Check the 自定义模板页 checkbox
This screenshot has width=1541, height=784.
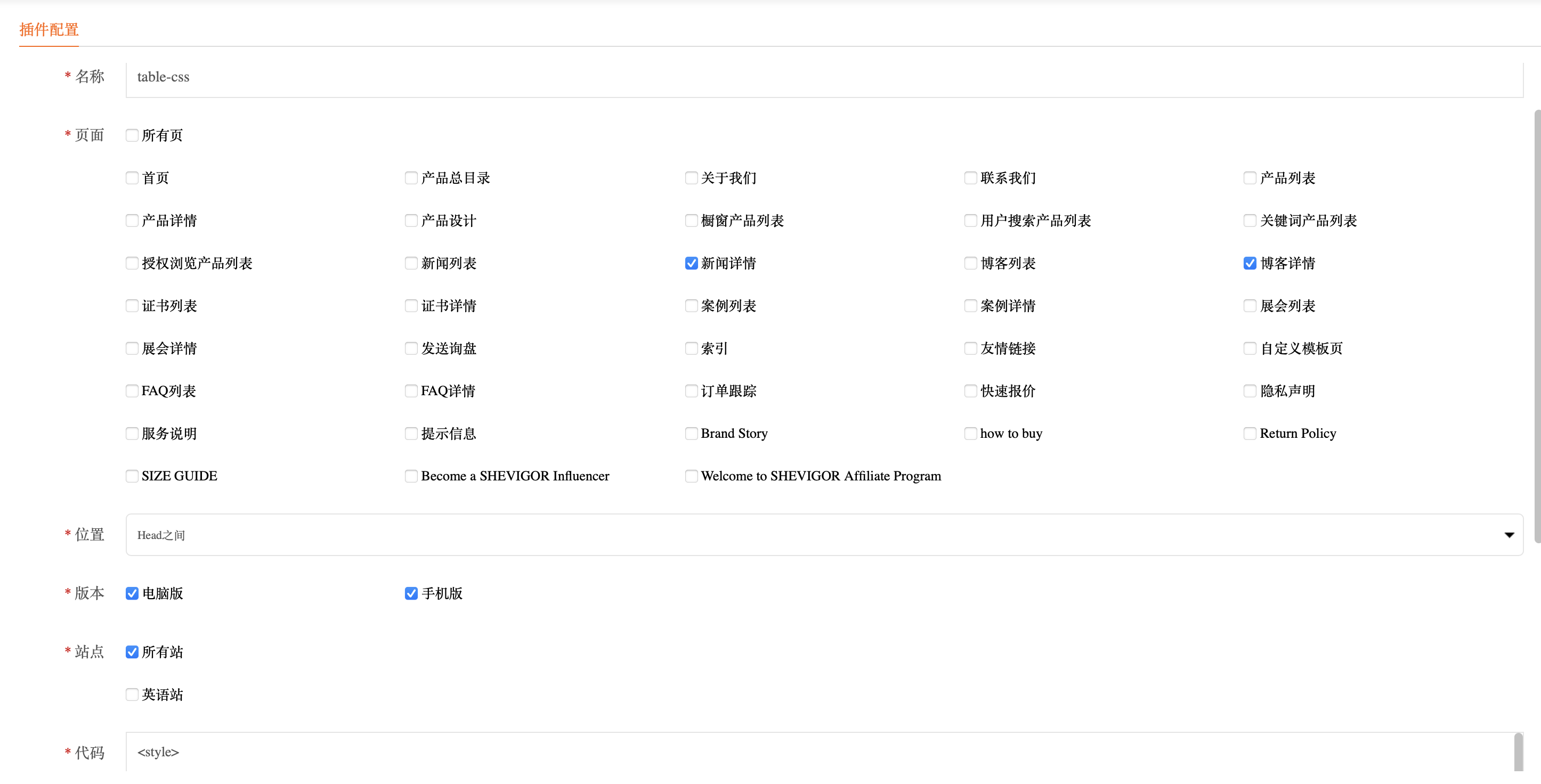point(1250,348)
